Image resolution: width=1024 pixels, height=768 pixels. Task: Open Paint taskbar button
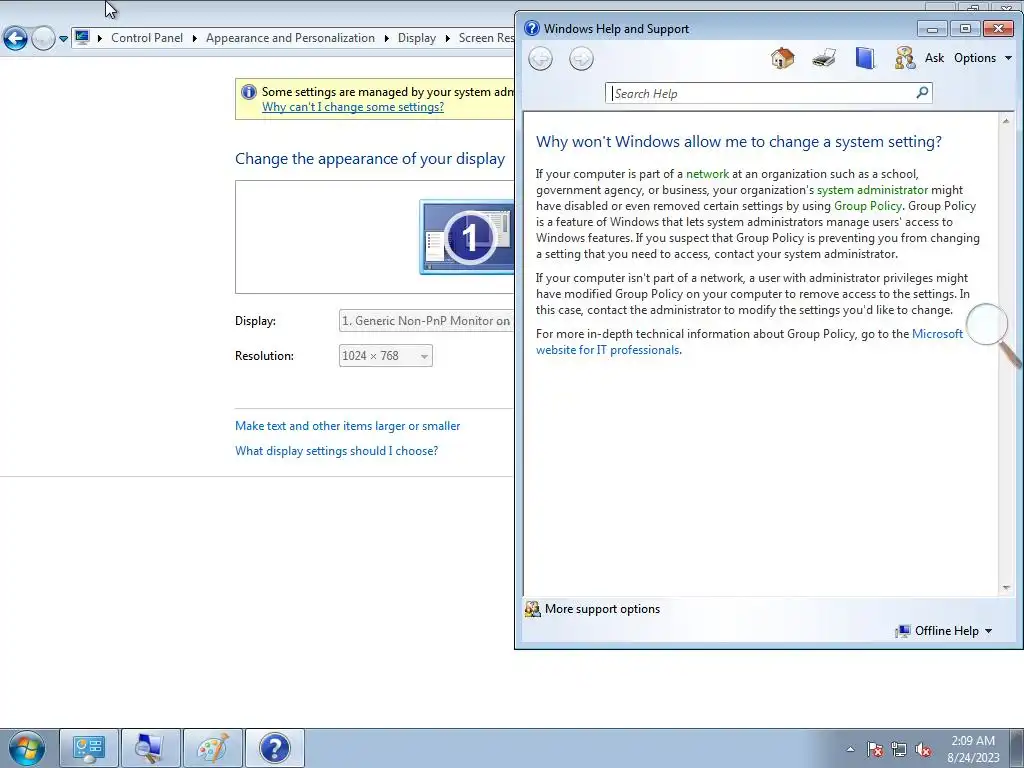pyautogui.click(x=213, y=748)
